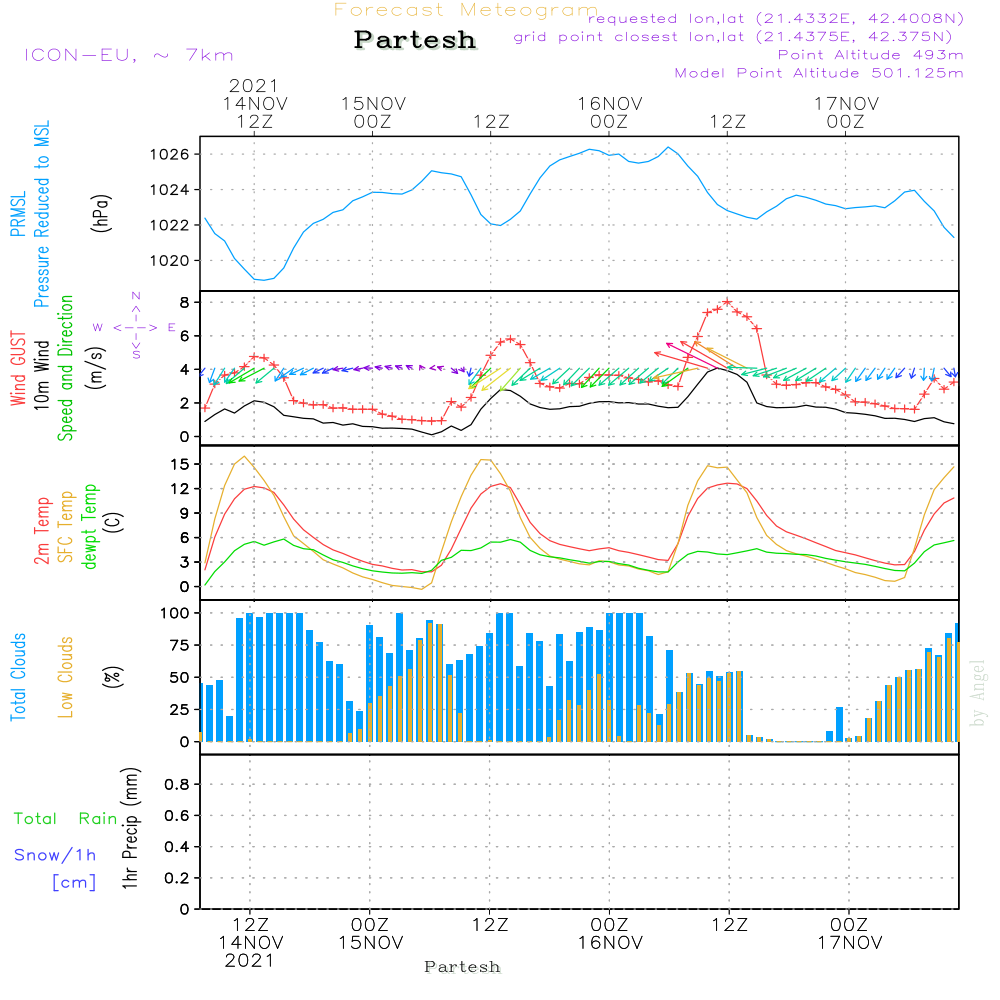Click the 'Total Rain' legend label
This screenshot has width=1000, height=1000.
pyautogui.click(x=66, y=819)
